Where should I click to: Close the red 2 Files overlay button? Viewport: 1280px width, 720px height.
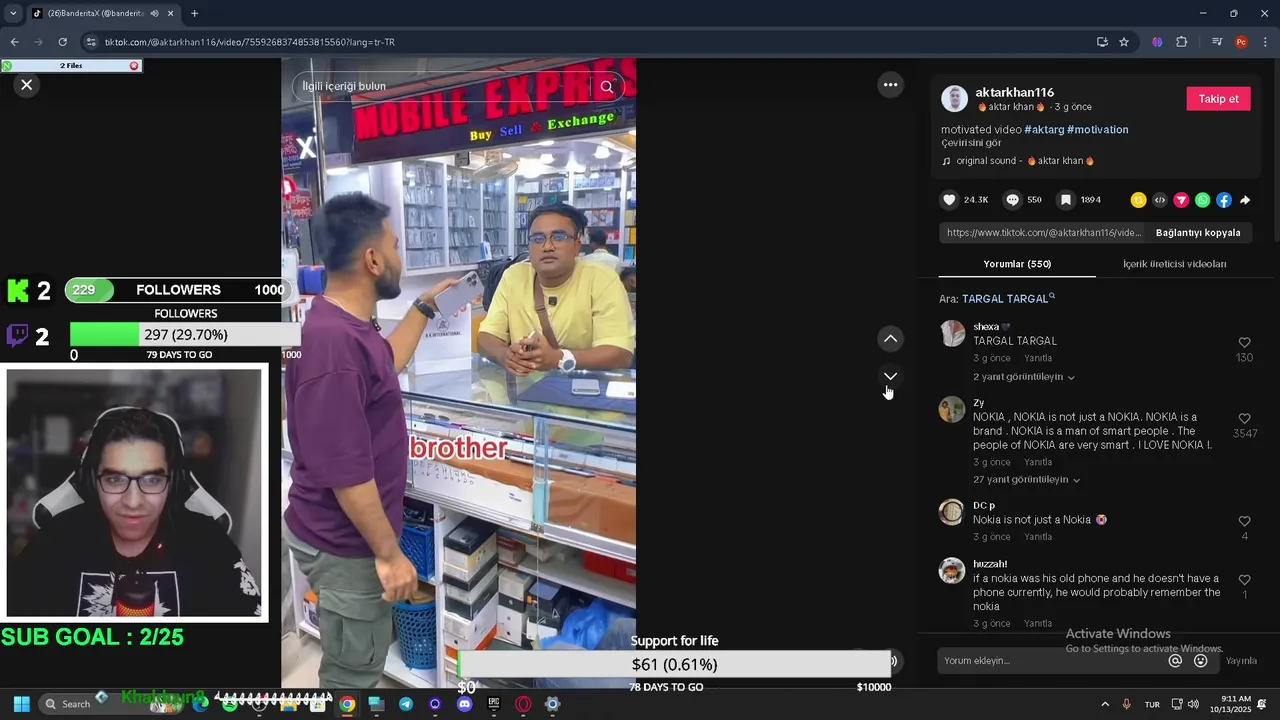(134, 66)
